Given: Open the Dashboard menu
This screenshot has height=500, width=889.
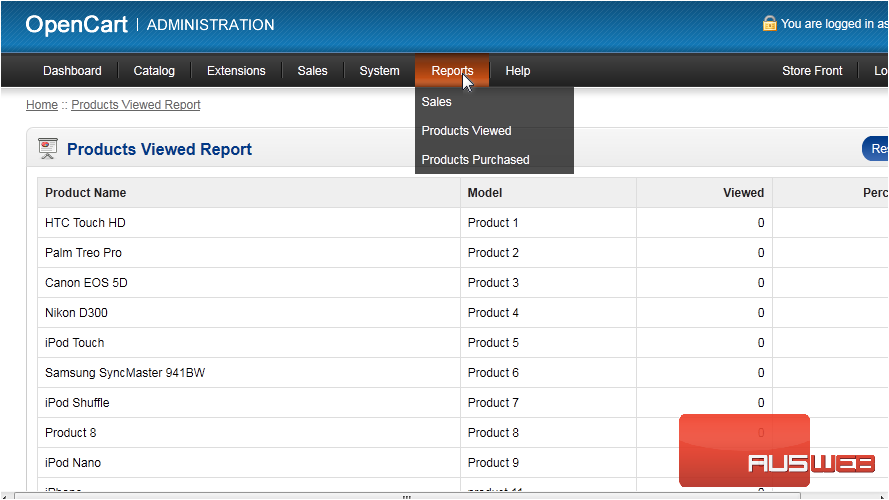Looking at the screenshot, I should pos(73,71).
